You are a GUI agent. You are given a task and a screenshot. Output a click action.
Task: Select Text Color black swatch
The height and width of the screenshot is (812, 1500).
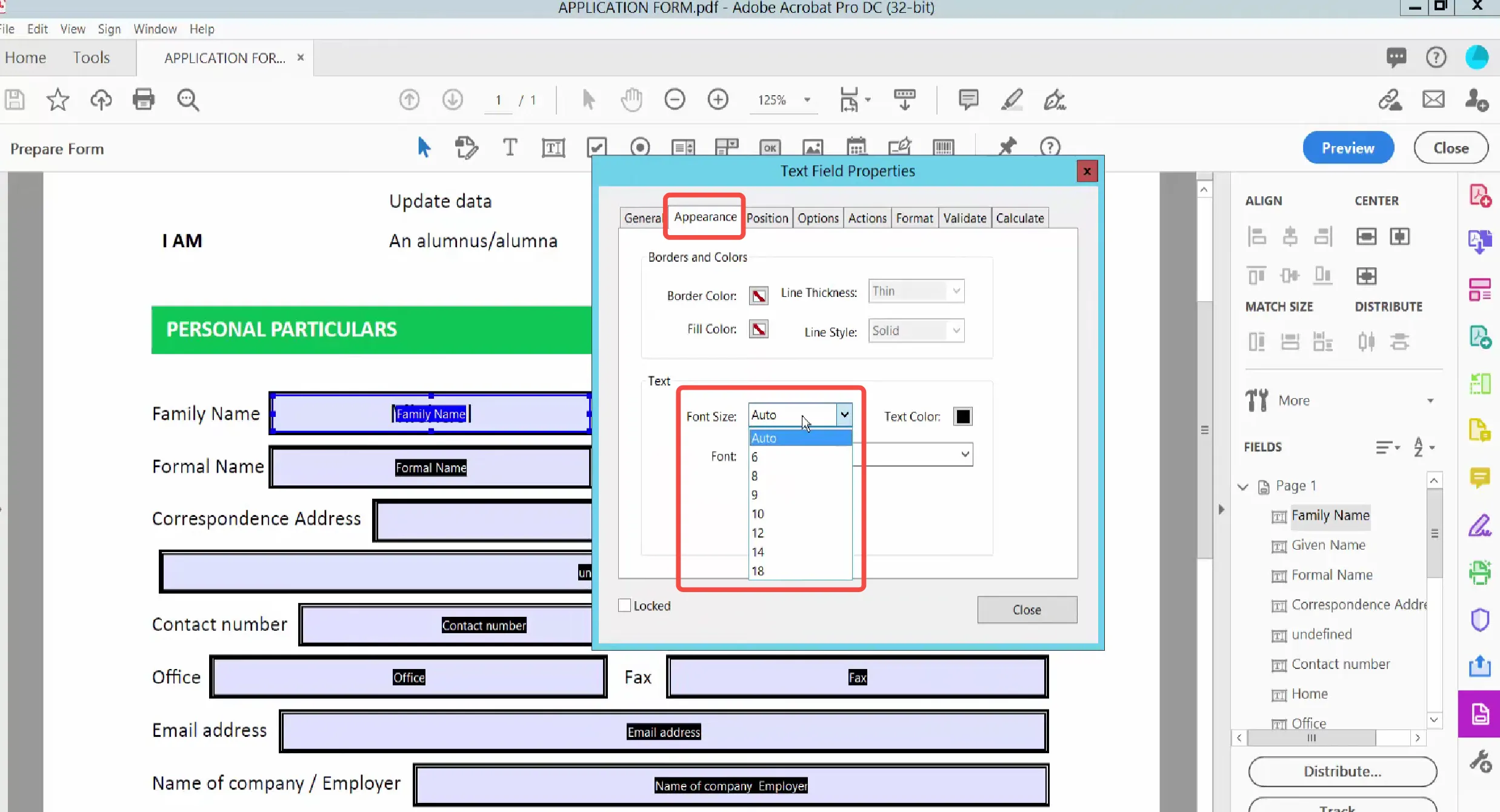tap(963, 416)
